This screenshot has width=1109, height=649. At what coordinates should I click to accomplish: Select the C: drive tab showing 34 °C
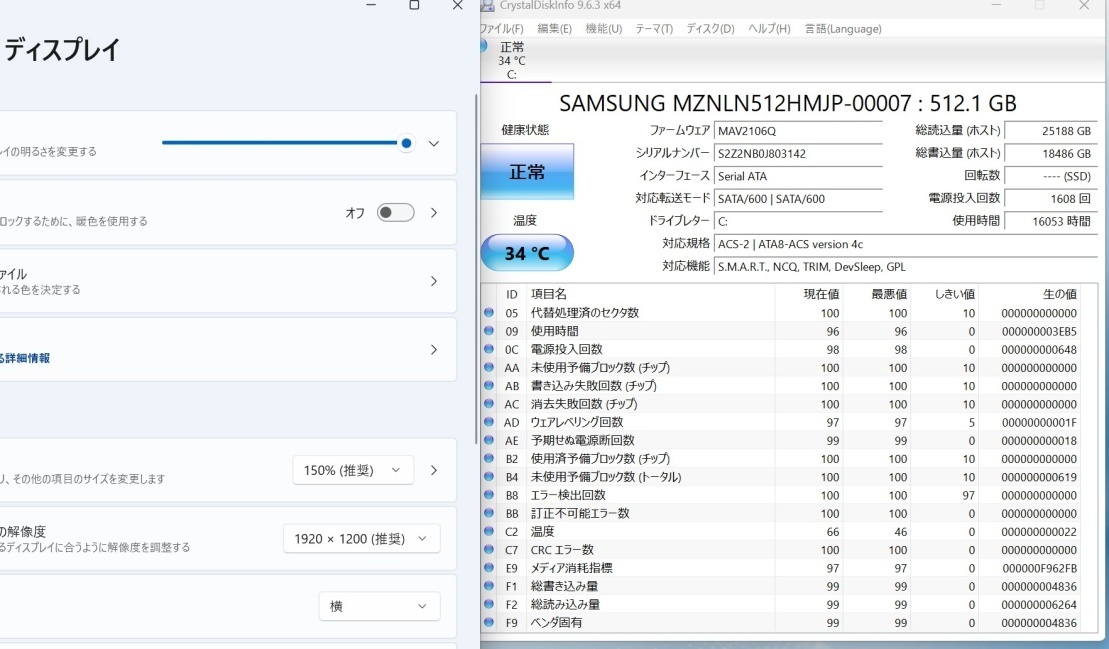coord(512,61)
